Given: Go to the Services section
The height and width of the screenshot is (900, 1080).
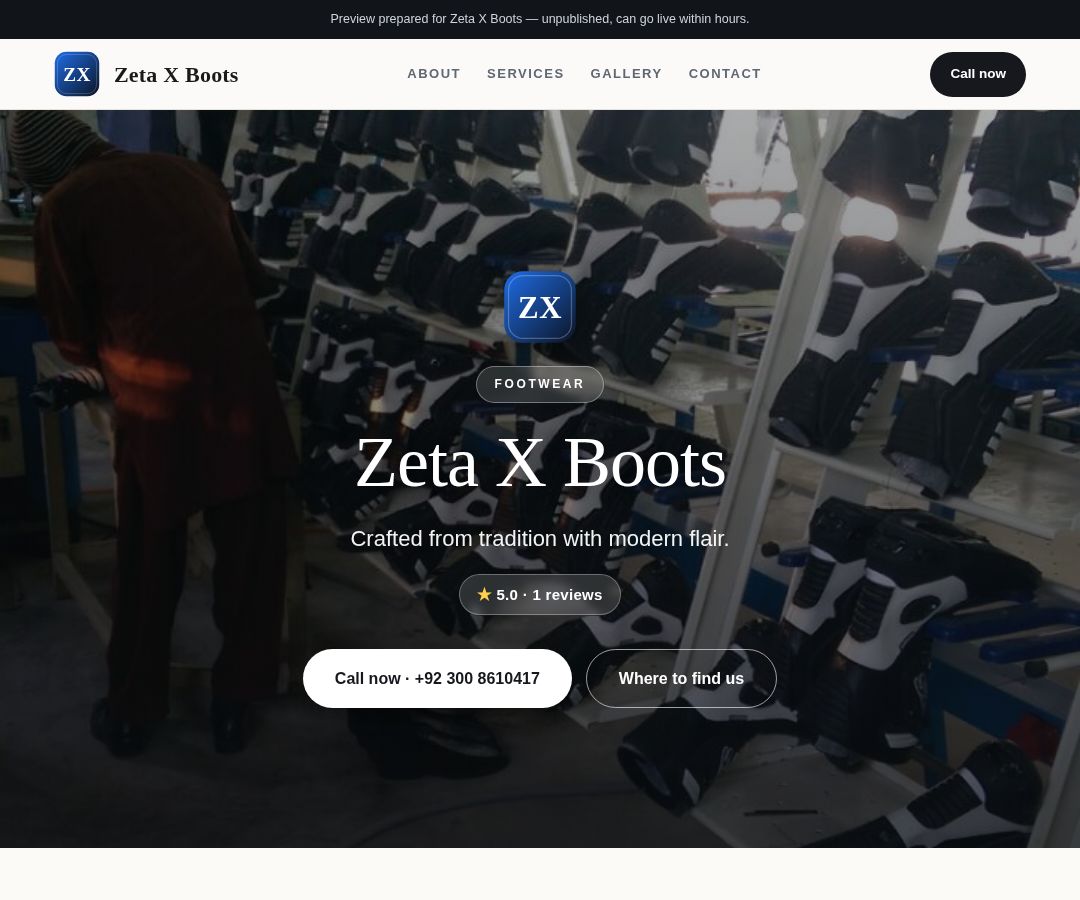Looking at the screenshot, I should point(526,74).
